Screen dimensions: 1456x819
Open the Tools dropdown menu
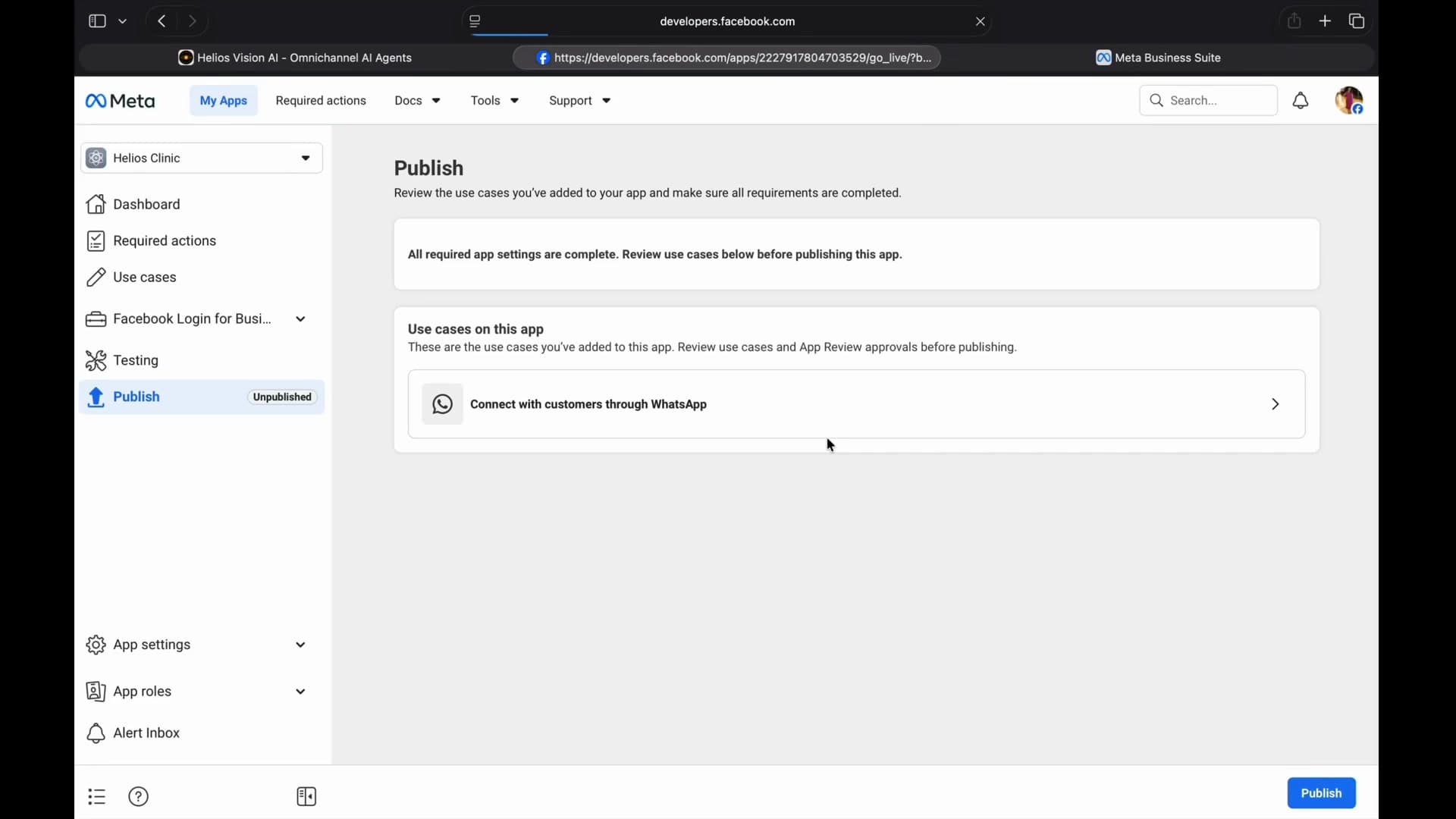[x=494, y=101]
